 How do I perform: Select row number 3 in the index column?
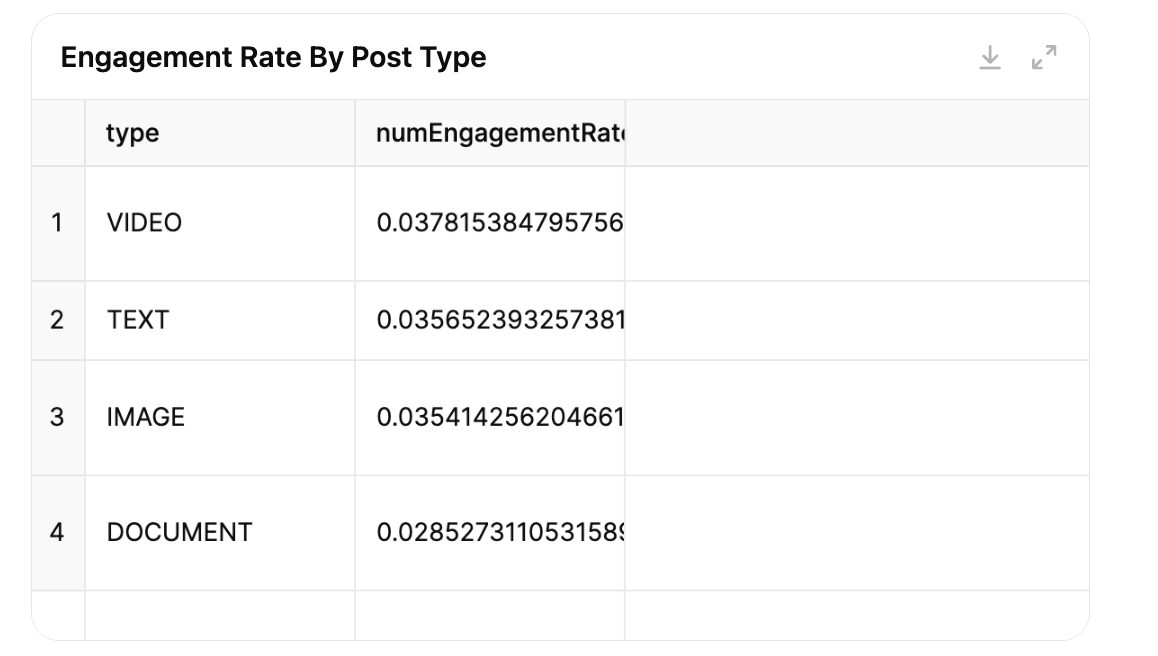(58, 417)
